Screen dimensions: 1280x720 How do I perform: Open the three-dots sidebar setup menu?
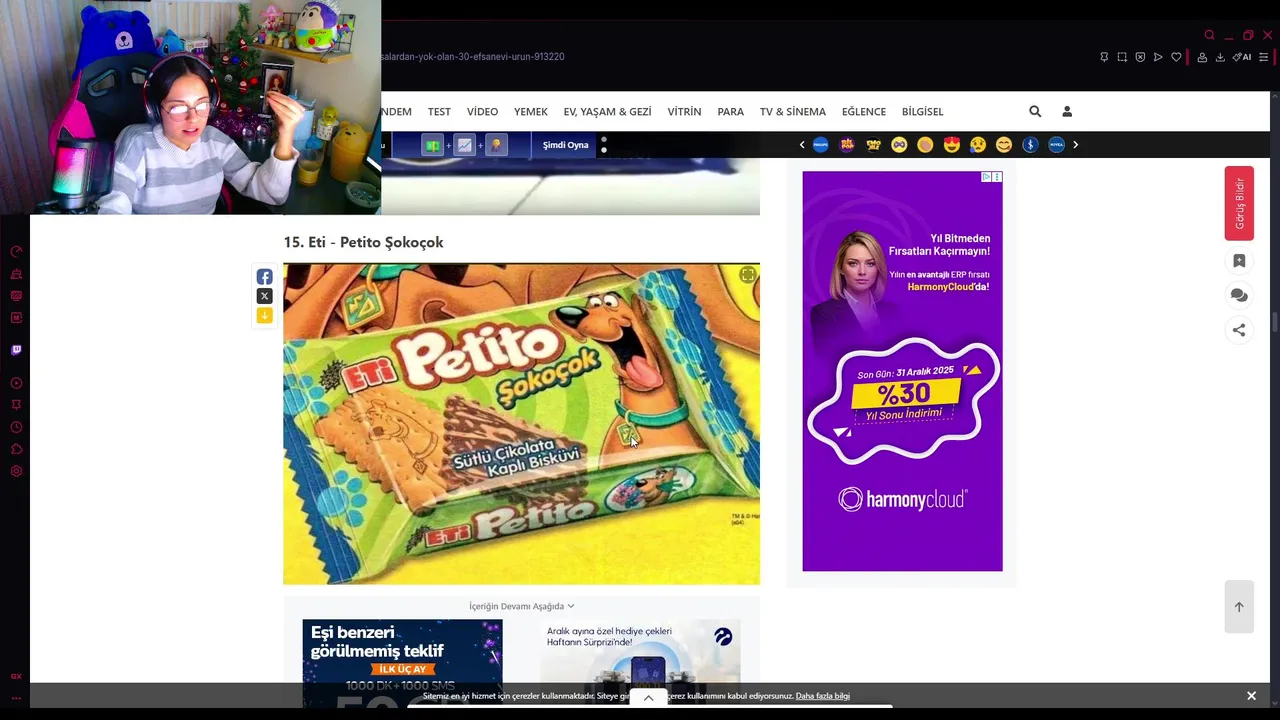(x=16, y=698)
